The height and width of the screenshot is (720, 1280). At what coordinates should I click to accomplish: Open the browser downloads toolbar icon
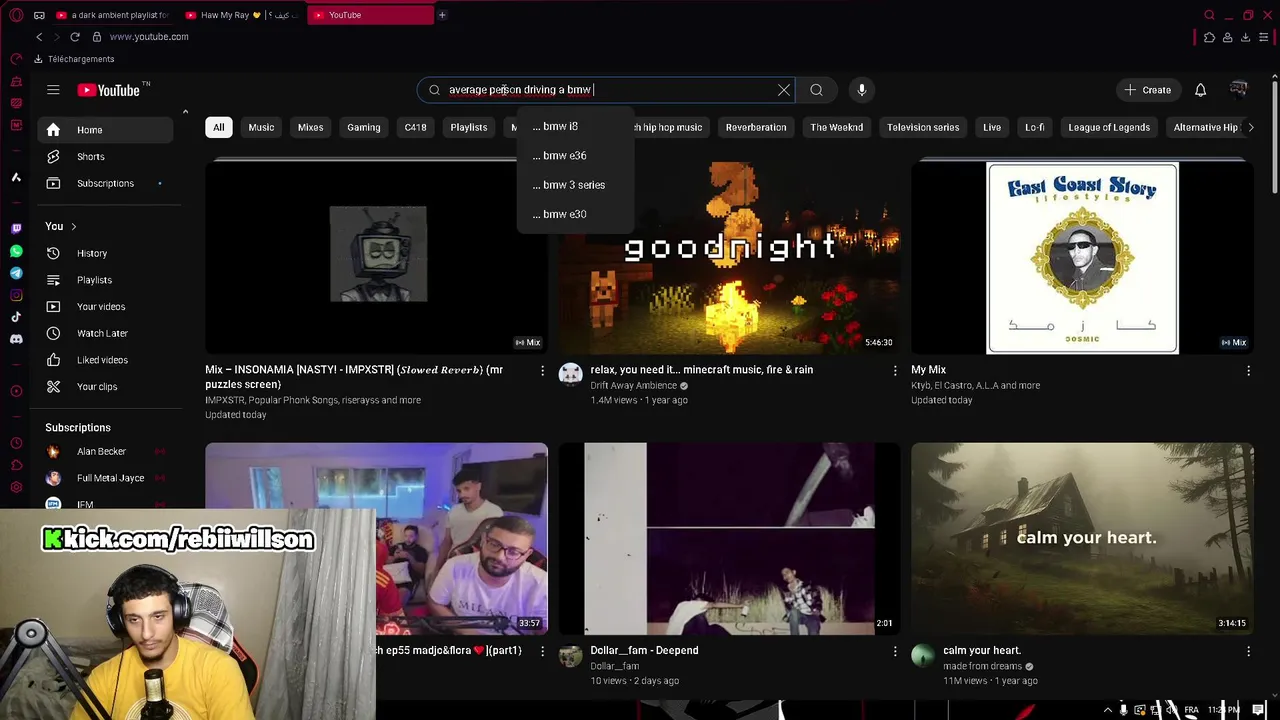click(1245, 37)
